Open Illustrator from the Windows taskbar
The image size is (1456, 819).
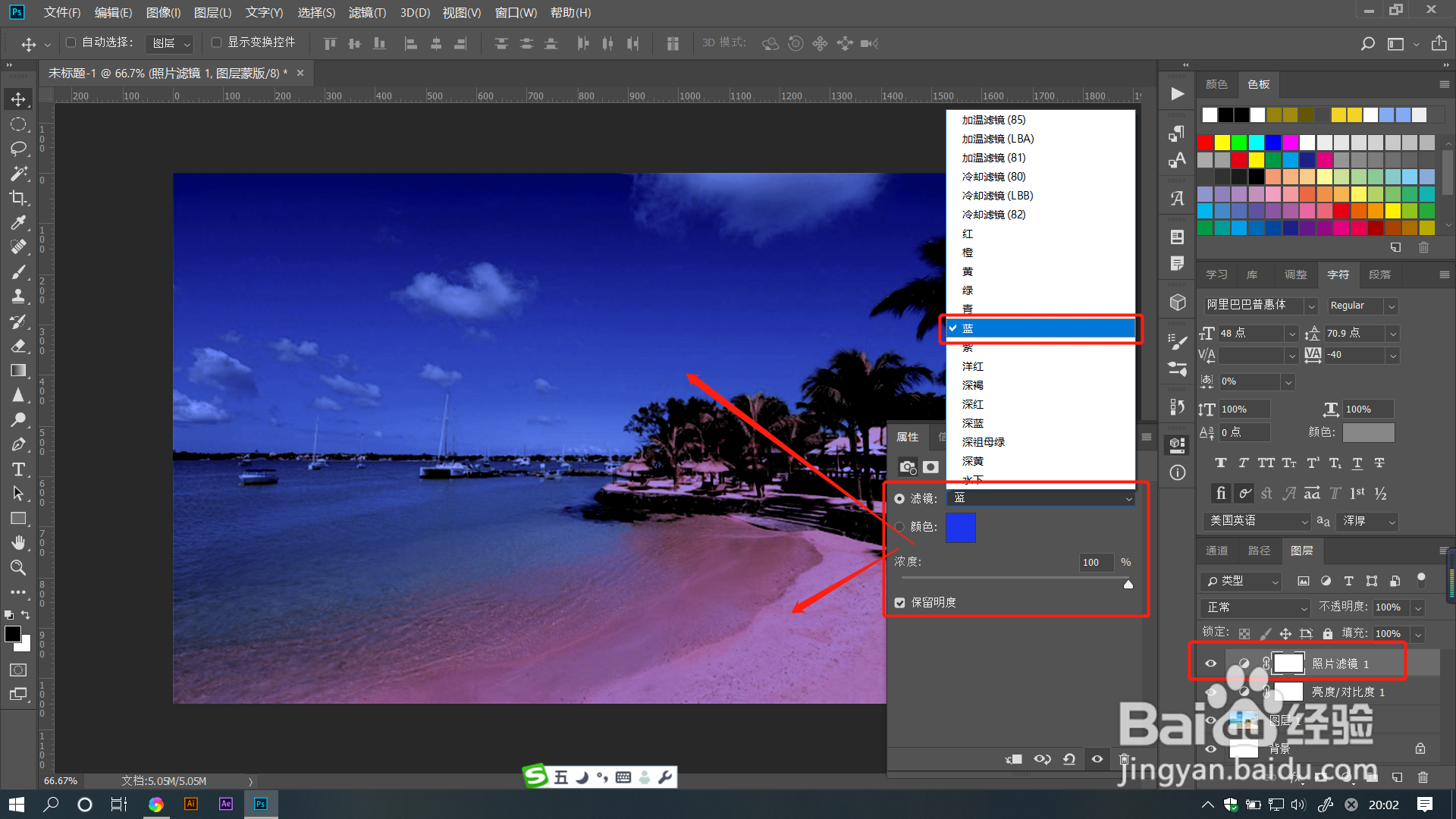click(x=191, y=804)
